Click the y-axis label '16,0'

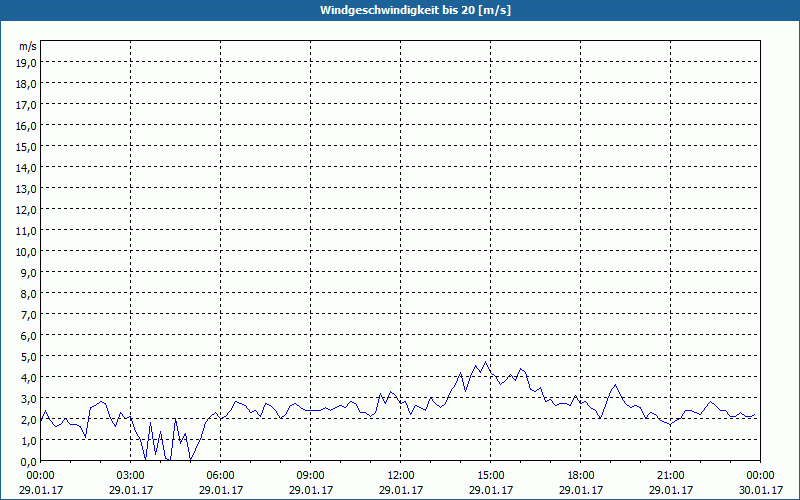point(28,126)
